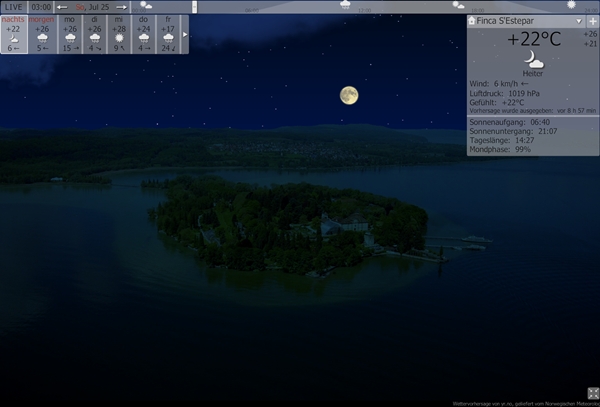Click the home icon beside Finca S'Estepar
This screenshot has width=600, height=407.
point(472,21)
